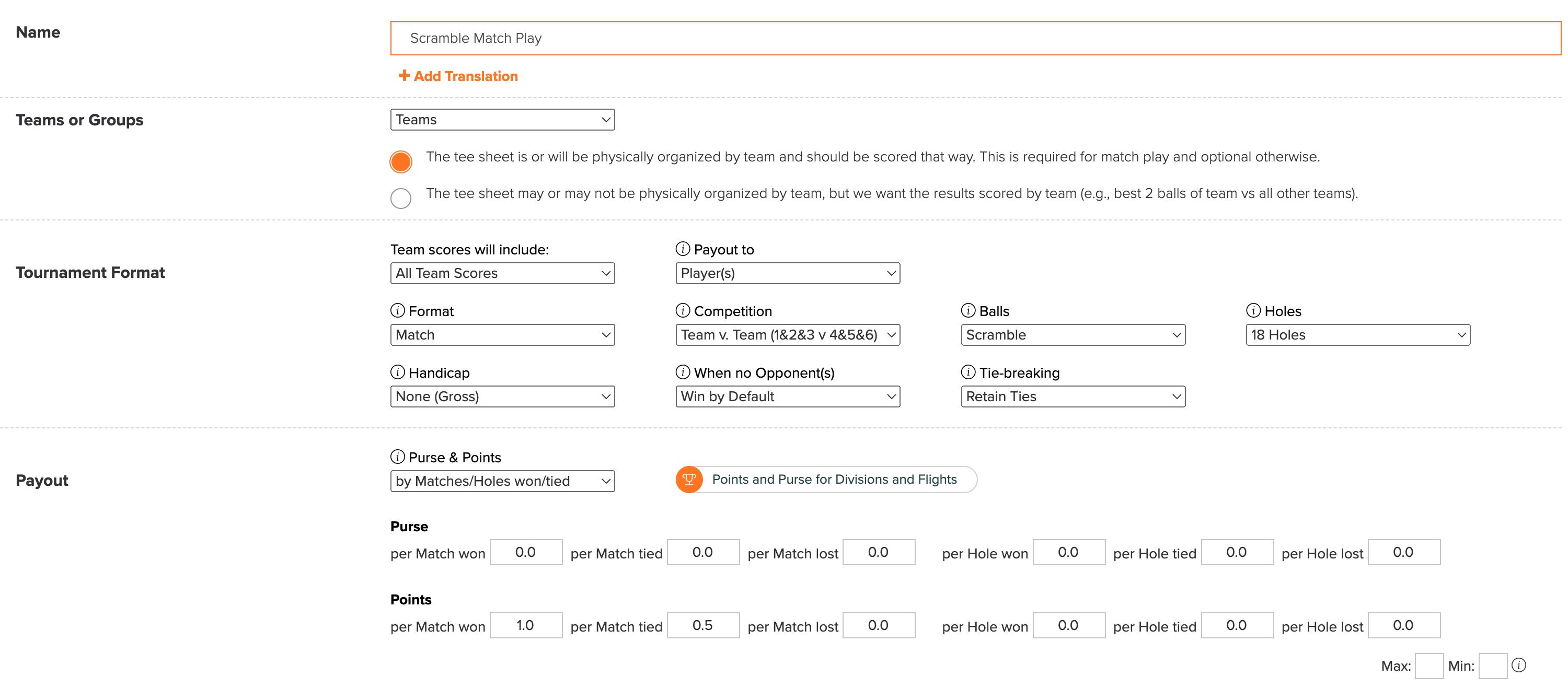The width and height of the screenshot is (1568, 700).
Task: Click Purse per Hole won field
Action: pyautogui.click(x=1069, y=552)
